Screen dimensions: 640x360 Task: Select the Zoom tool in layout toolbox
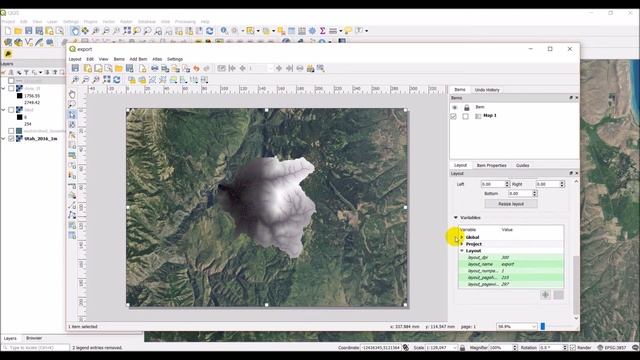pos(72,104)
